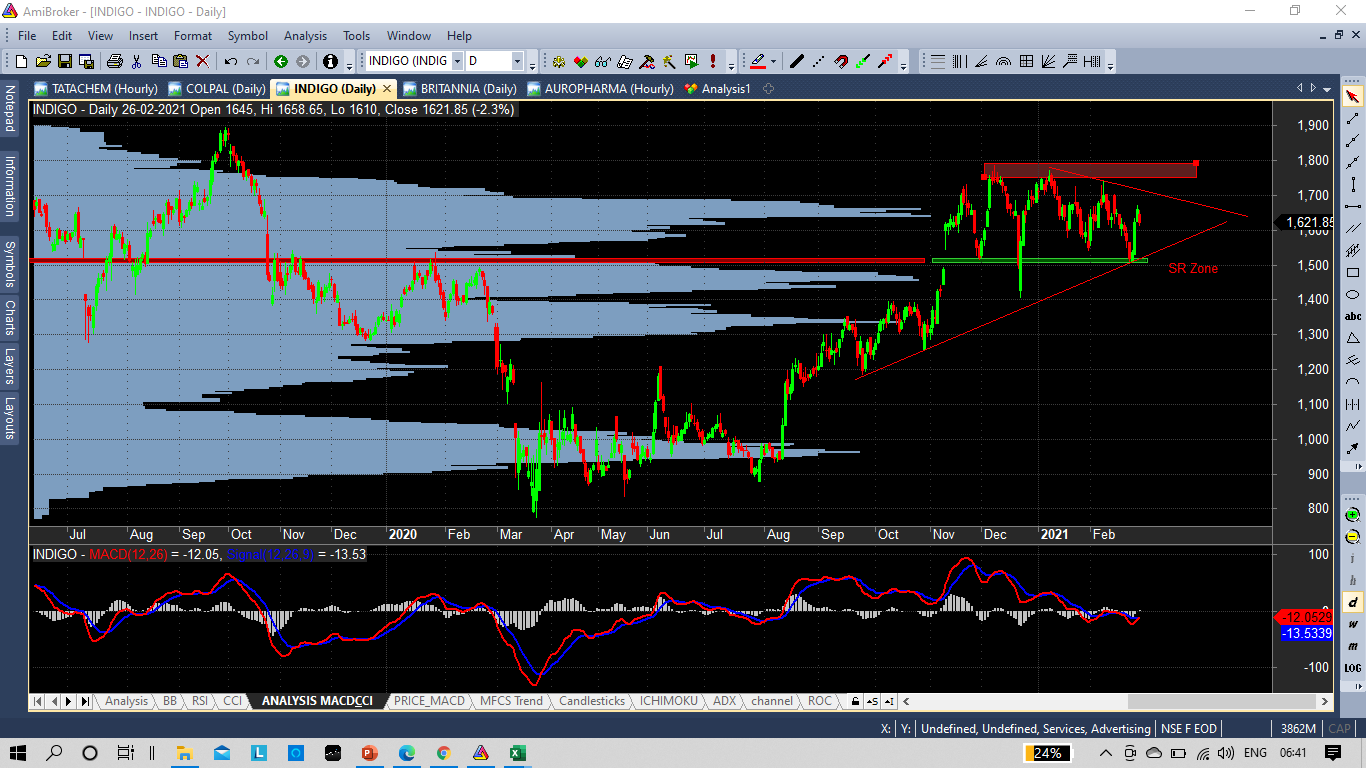
Task: Open the Window menu
Action: coord(409,35)
